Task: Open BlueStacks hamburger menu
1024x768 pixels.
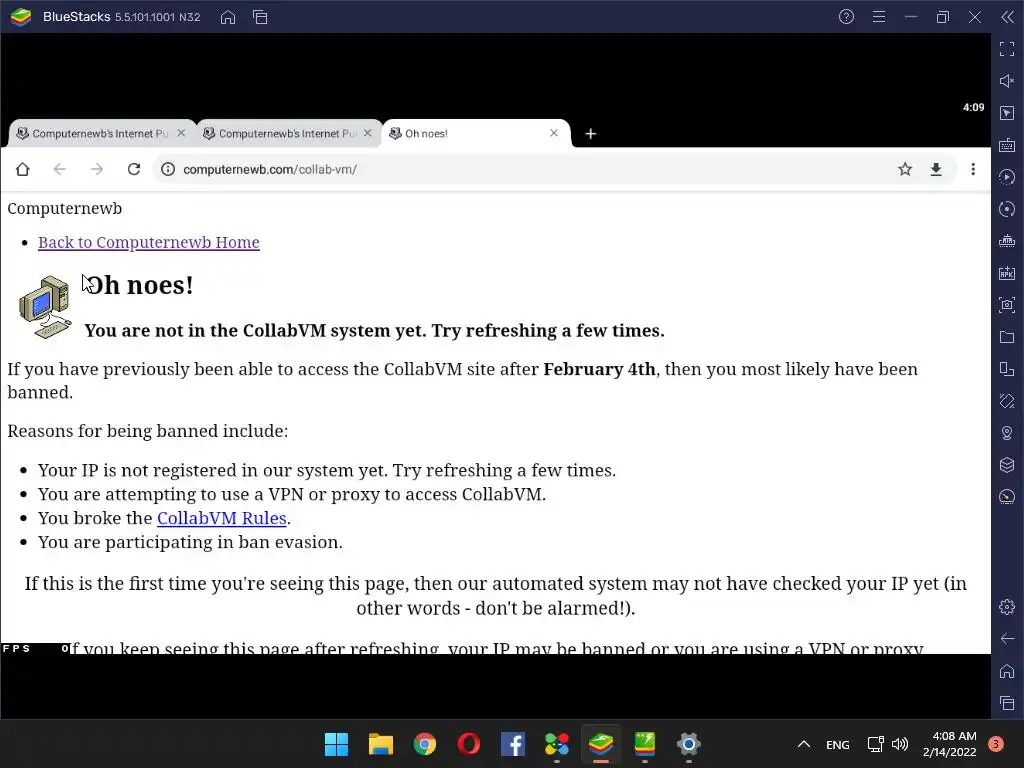Action: point(879,17)
